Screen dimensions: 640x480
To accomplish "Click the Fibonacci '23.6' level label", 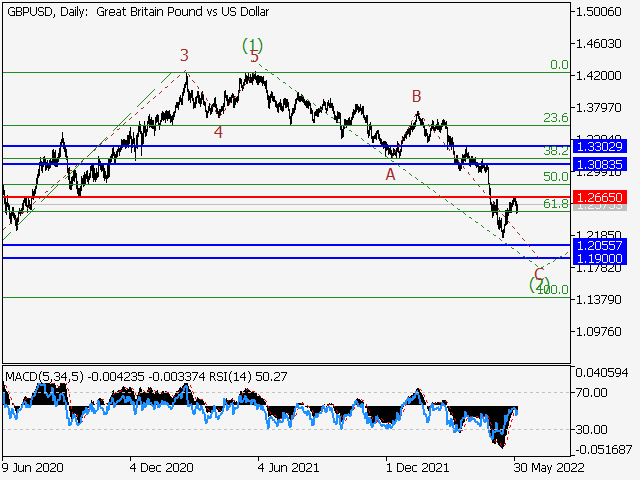I will coord(556,118).
